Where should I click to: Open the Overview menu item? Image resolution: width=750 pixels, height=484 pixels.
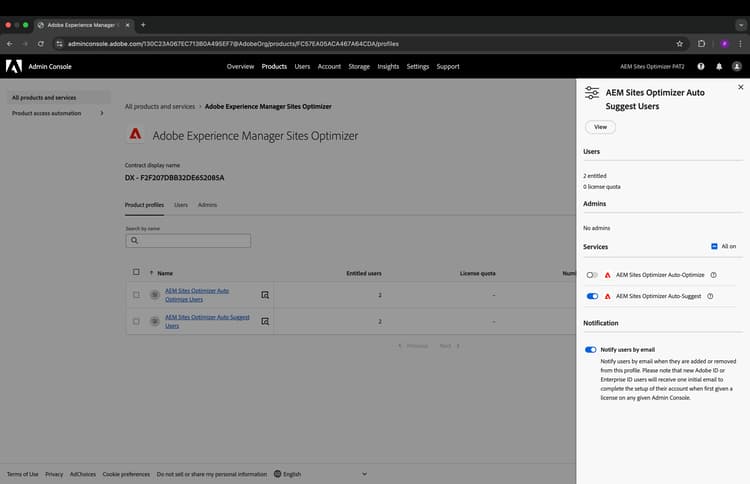click(x=240, y=66)
